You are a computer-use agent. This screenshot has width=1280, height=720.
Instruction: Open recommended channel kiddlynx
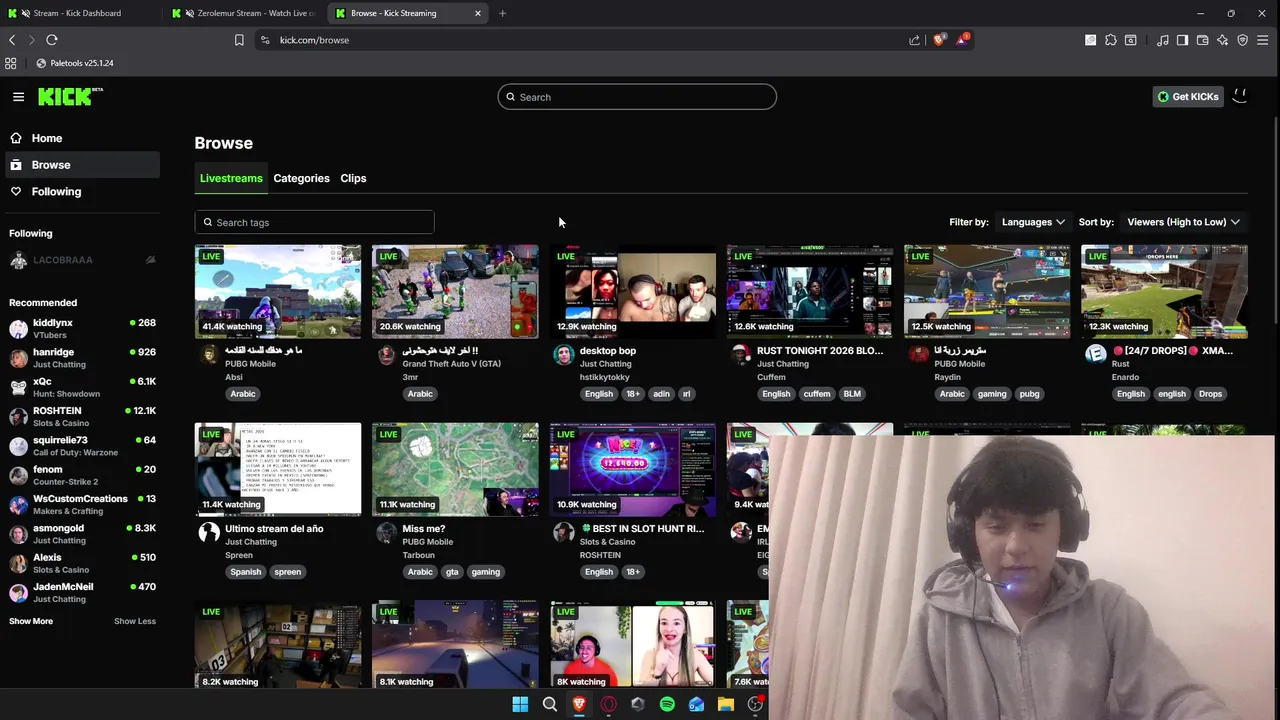click(x=82, y=329)
